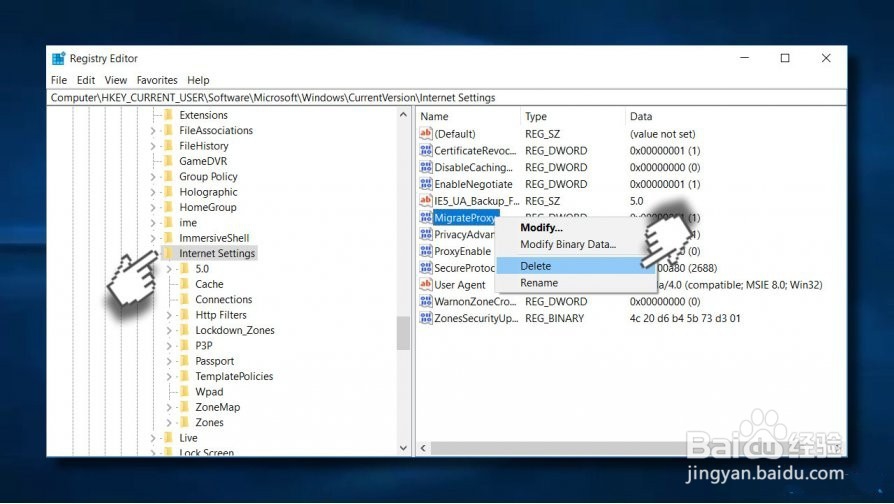The height and width of the screenshot is (504, 894).
Task: Click the Lockdown_Zones folder icon
Action: pyautogui.click(x=184, y=330)
